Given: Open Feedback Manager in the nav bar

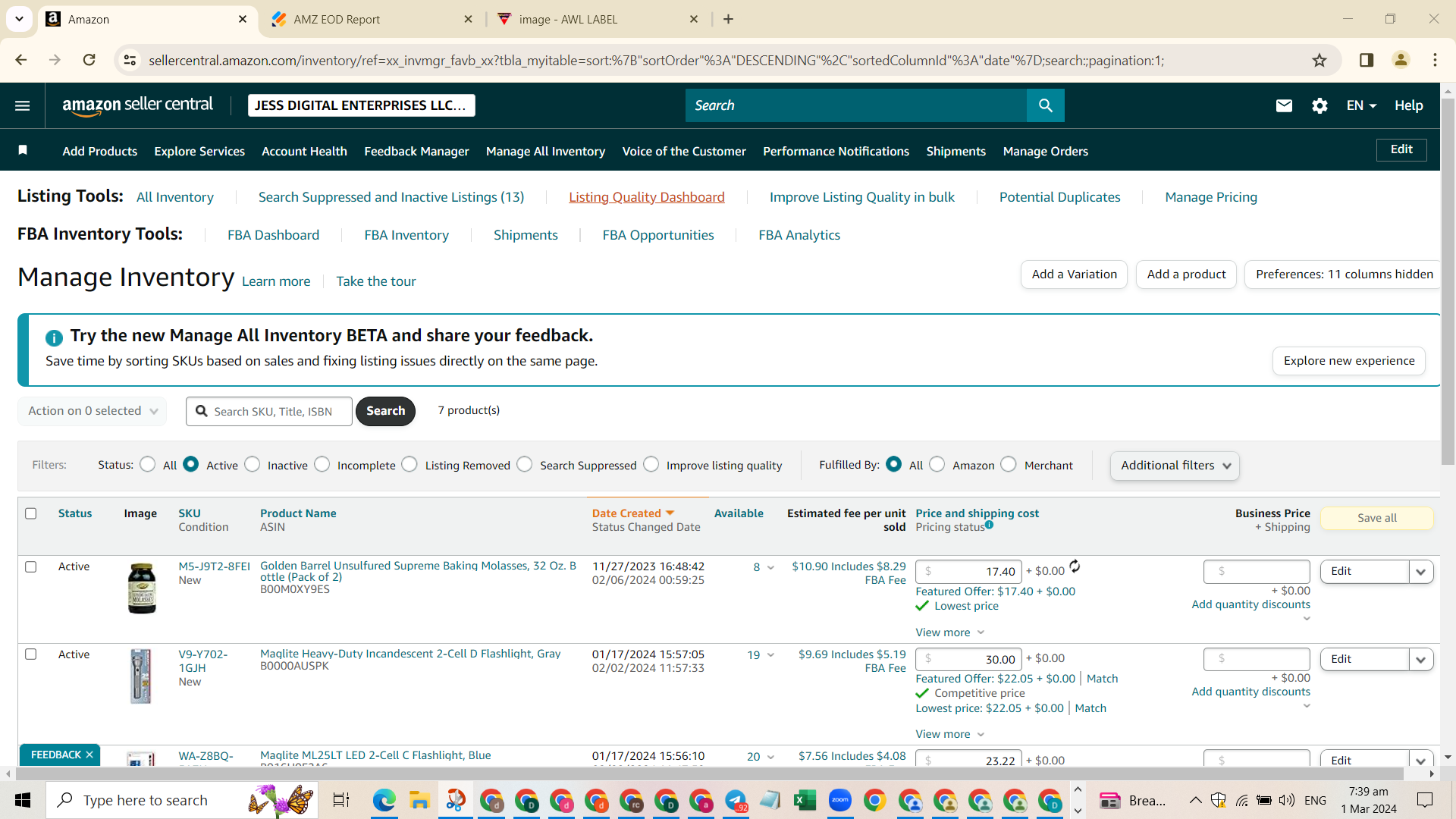Looking at the screenshot, I should (x=416, y=151).
